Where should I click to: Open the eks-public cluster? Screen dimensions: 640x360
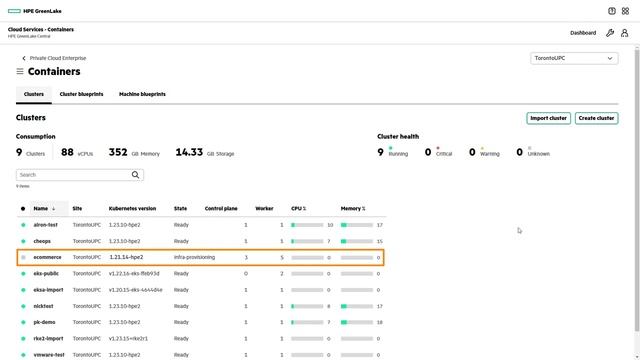(46, 274)
